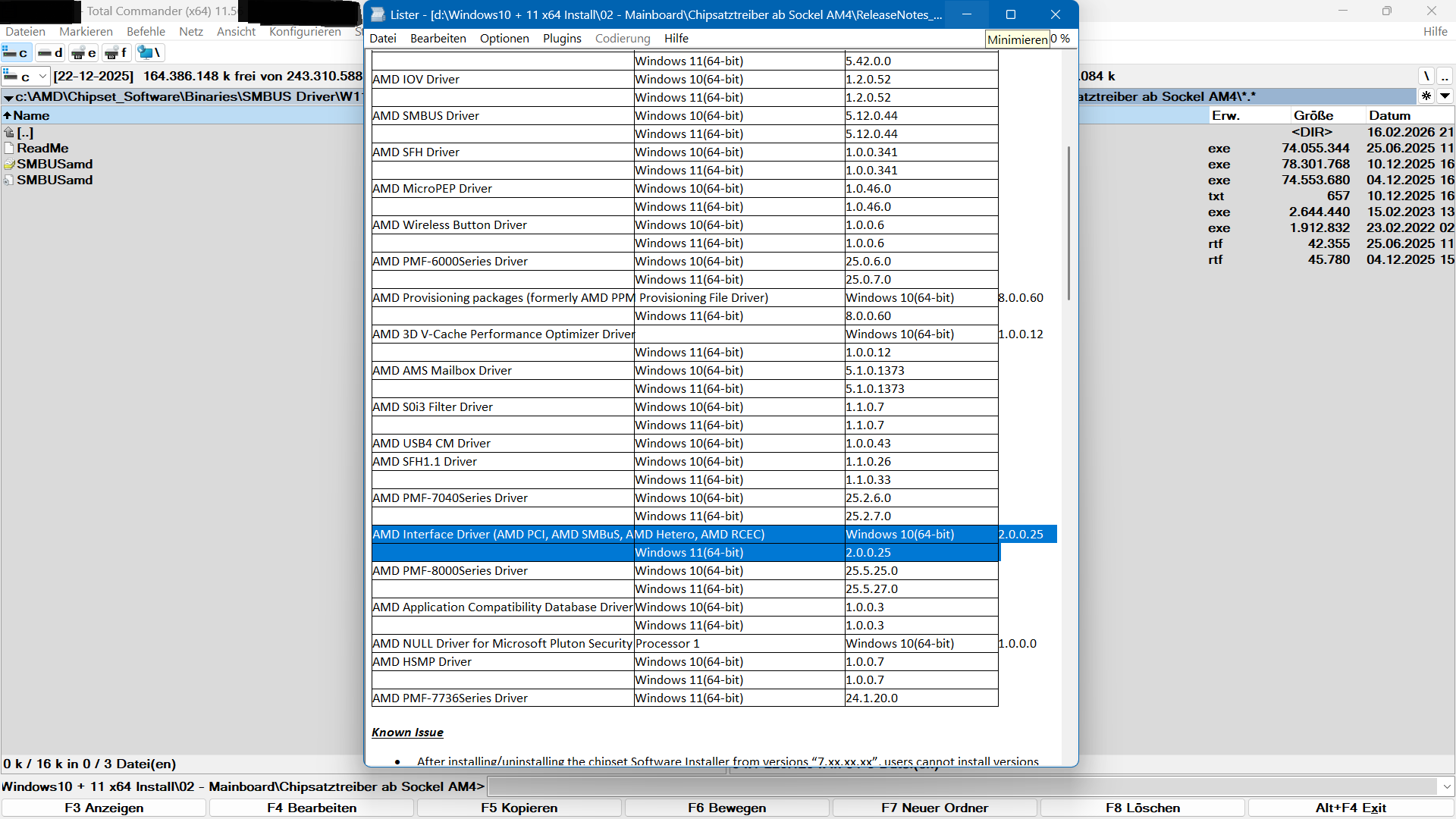This screenshot has width=1456, height=819.
Task: Open Total Commander Befehle menu
Action: (146, 32)
